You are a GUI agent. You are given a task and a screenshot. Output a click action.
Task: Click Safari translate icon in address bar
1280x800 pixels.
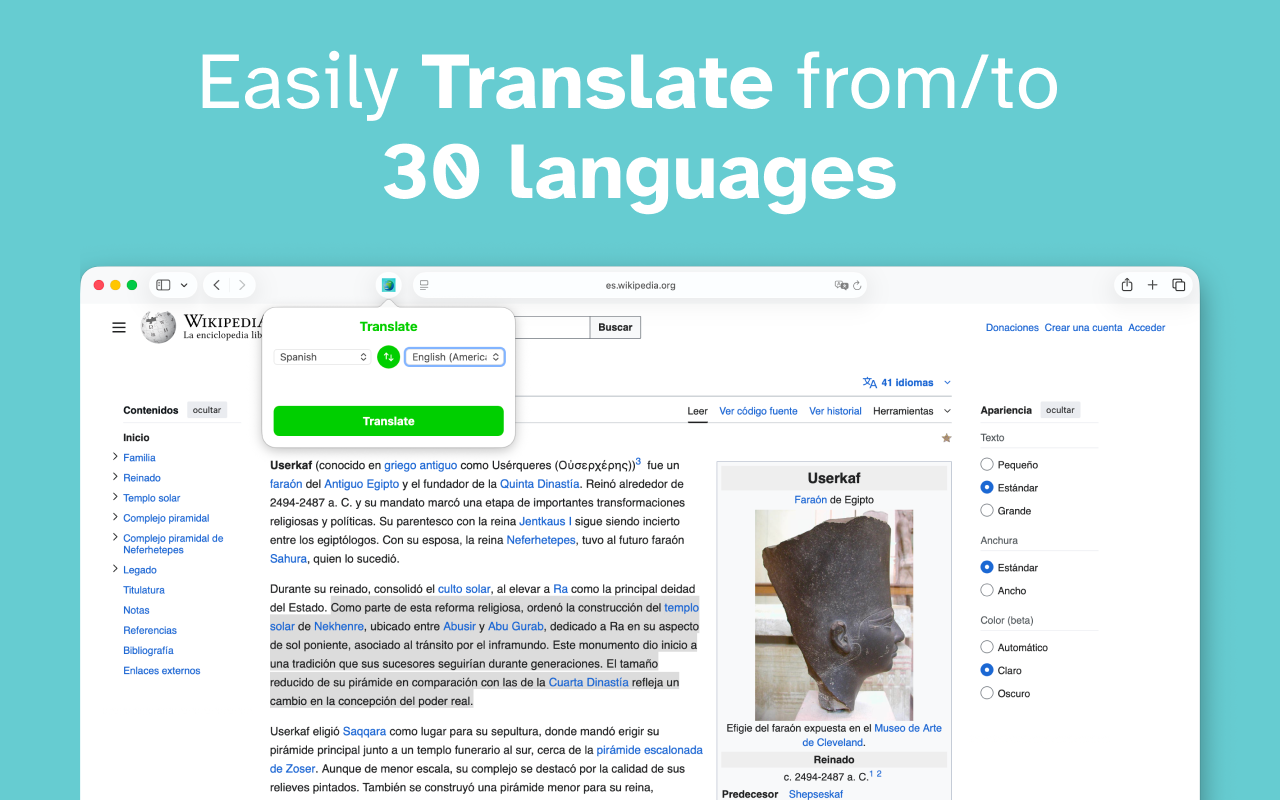pos(842,285)
